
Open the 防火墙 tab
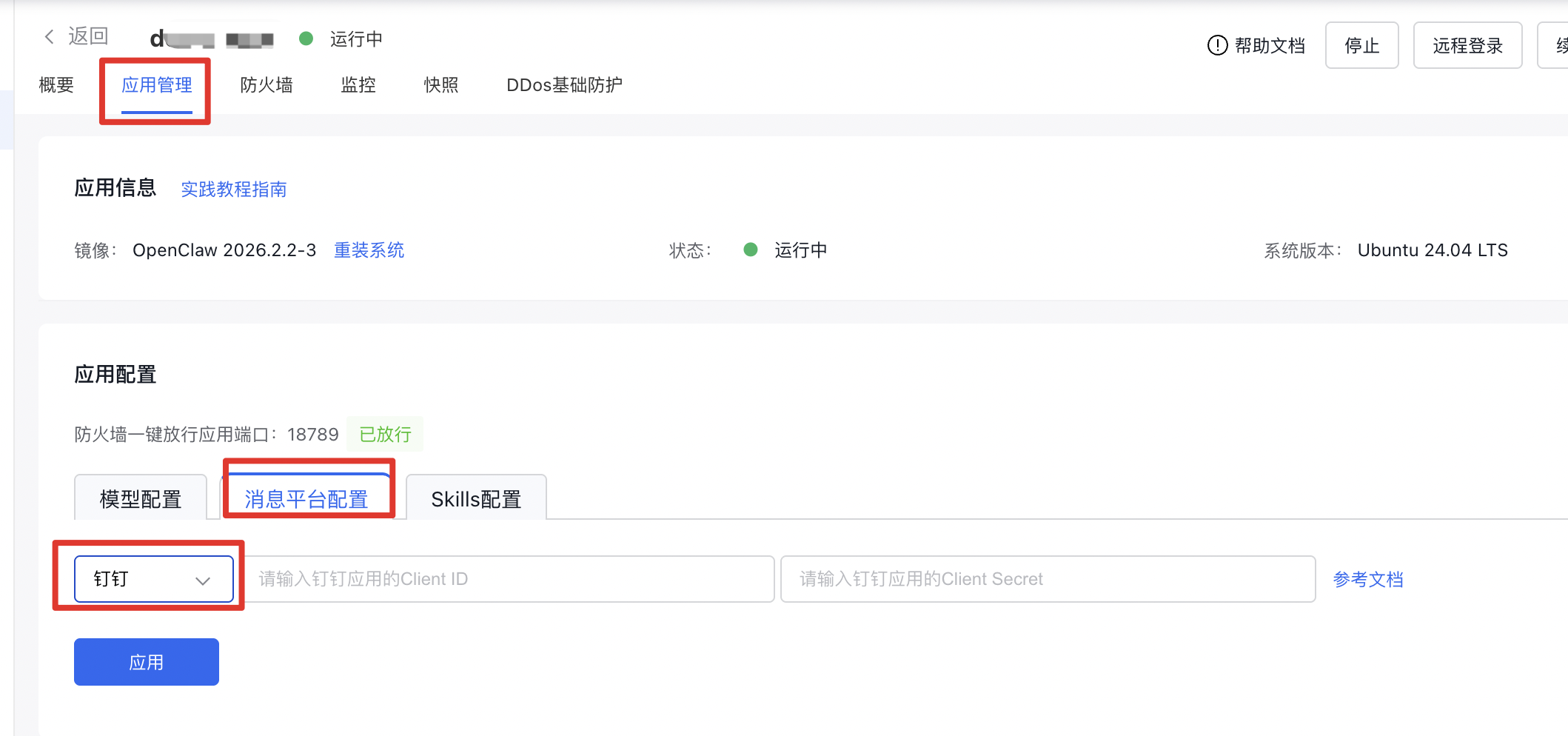pyautogui.click(x=267, y=85)
